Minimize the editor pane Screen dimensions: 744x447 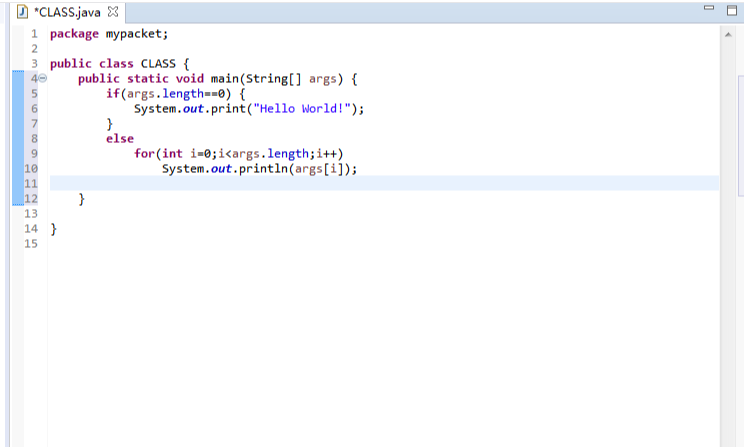[x=709, y=8]
